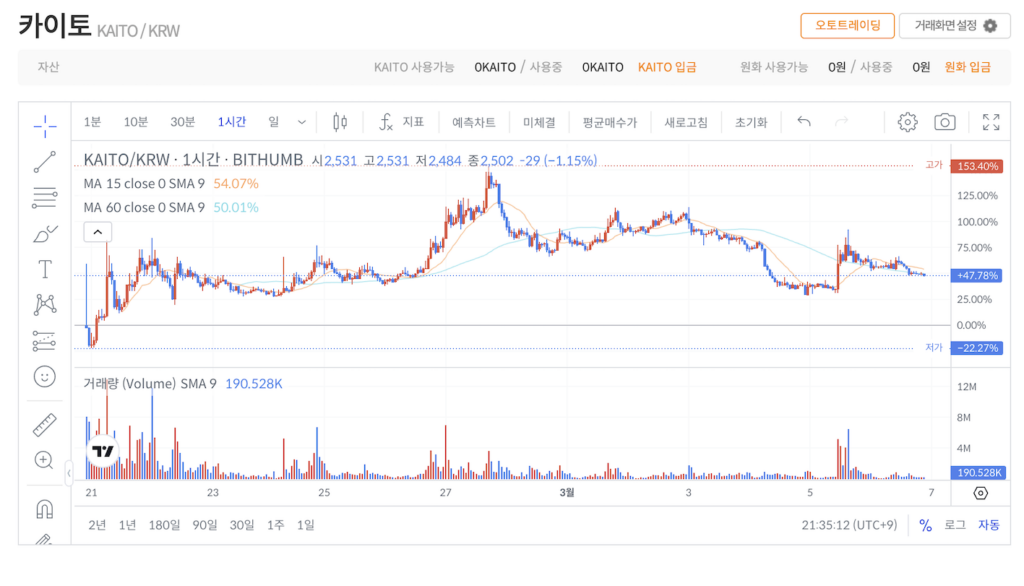Click the KAITO/KRW symbol title in chart
Image resolution: width=1024 pixels, height=586 pixels.
click(193, 160)
